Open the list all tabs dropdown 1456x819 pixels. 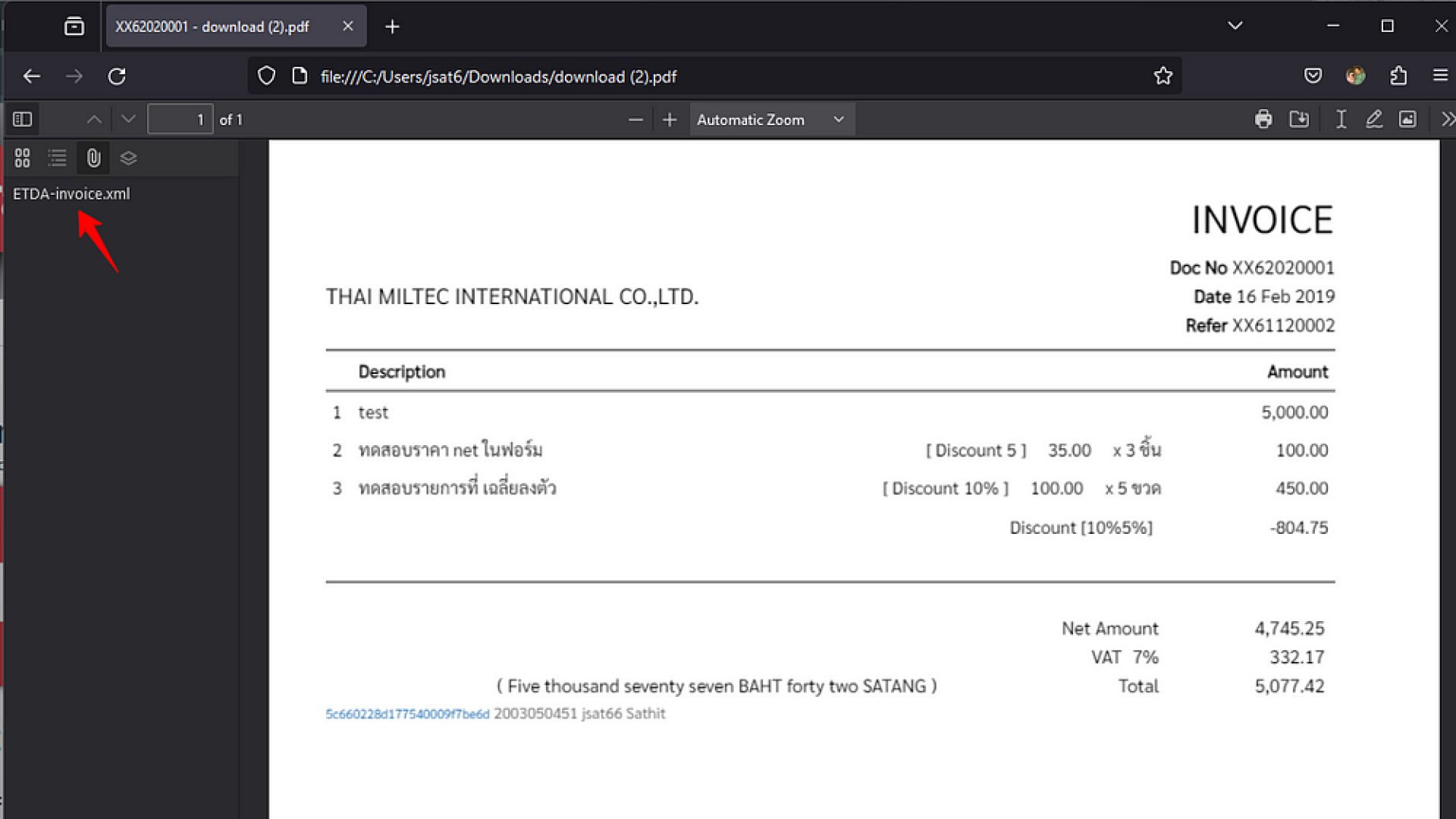coord(1235,26)
